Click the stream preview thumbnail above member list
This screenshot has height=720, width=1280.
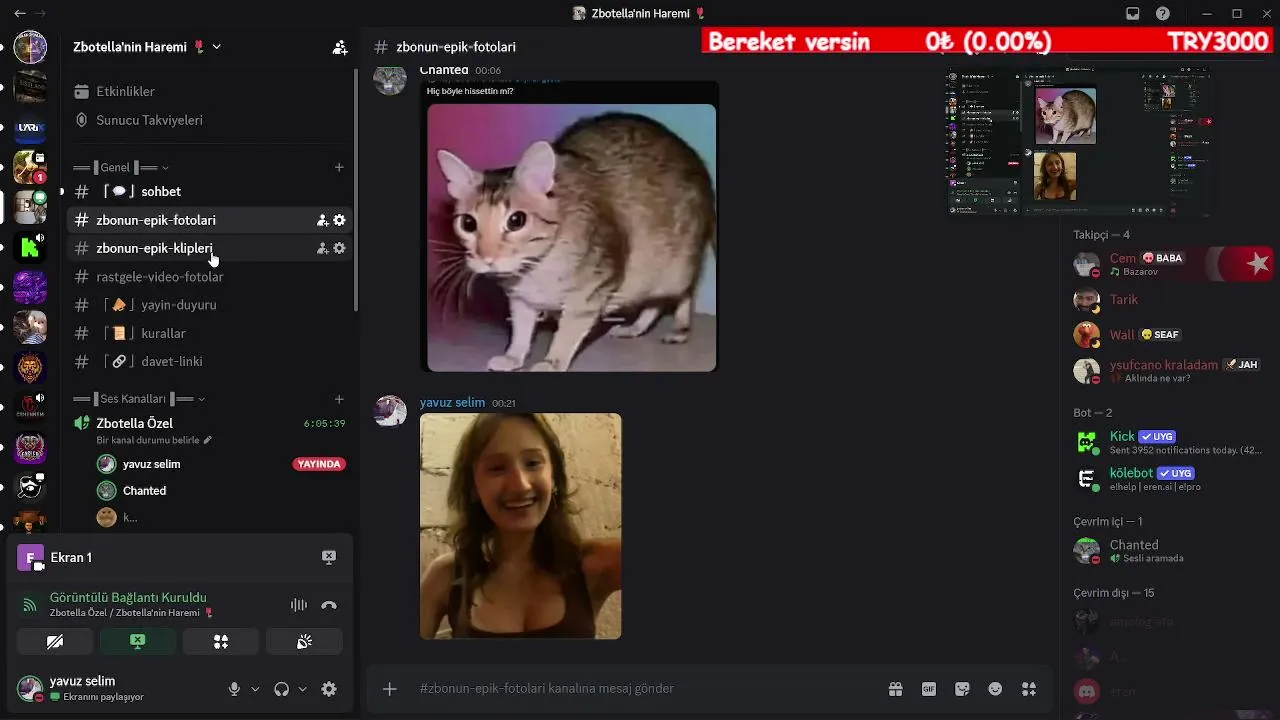[1078, 141]
